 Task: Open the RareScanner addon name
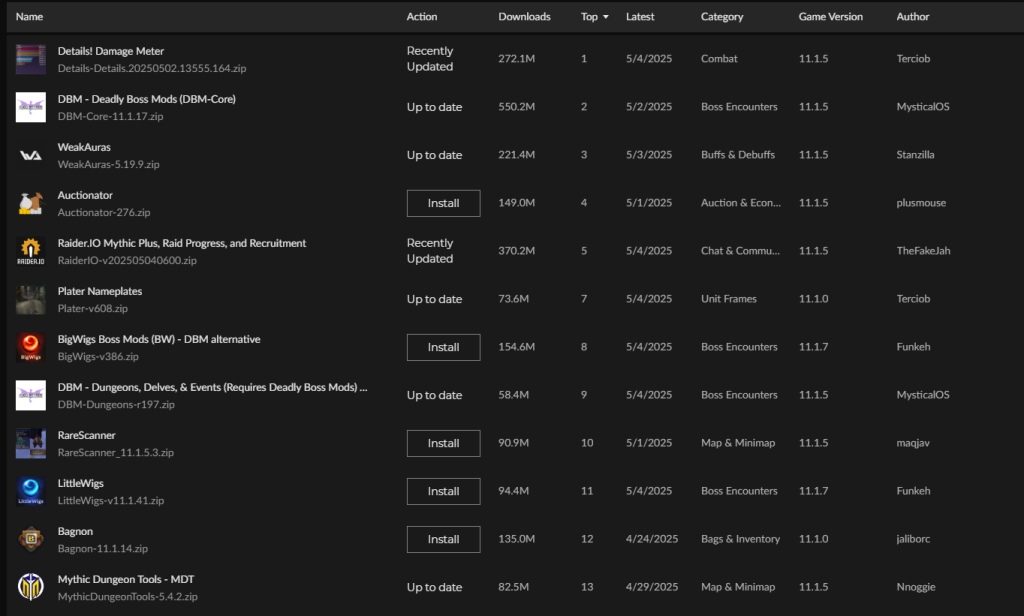tap(86, 435)
